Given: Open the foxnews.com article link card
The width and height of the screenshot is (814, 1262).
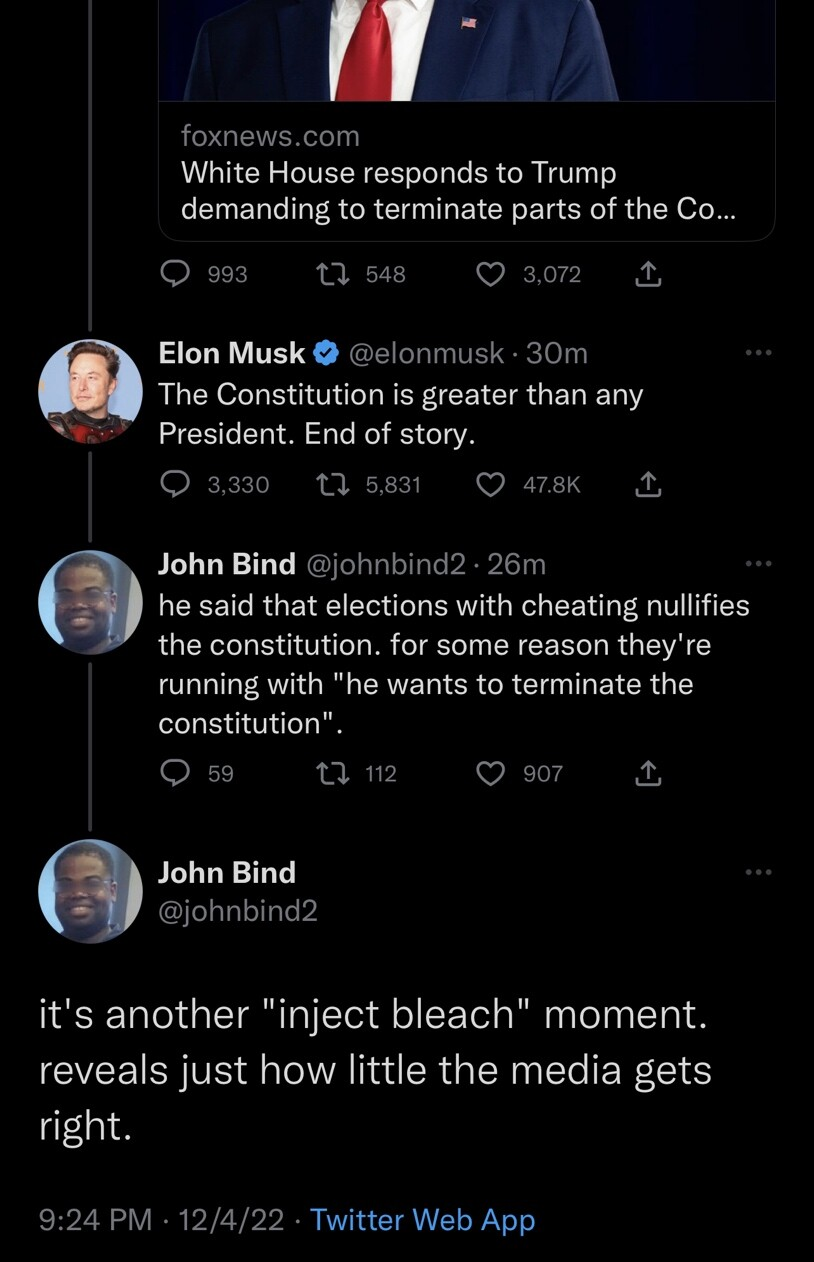Looking at the screenshot, I should click(x=467, y=120).
